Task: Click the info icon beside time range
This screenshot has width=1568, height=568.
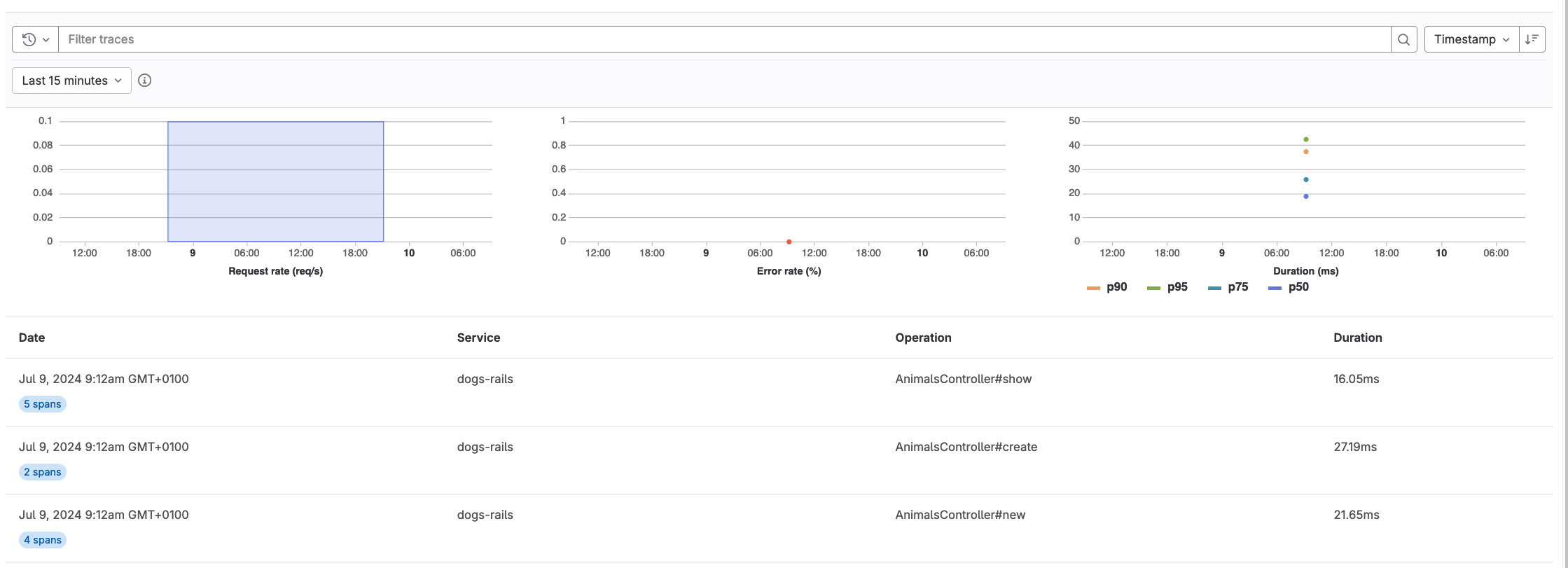Action: 144,81
